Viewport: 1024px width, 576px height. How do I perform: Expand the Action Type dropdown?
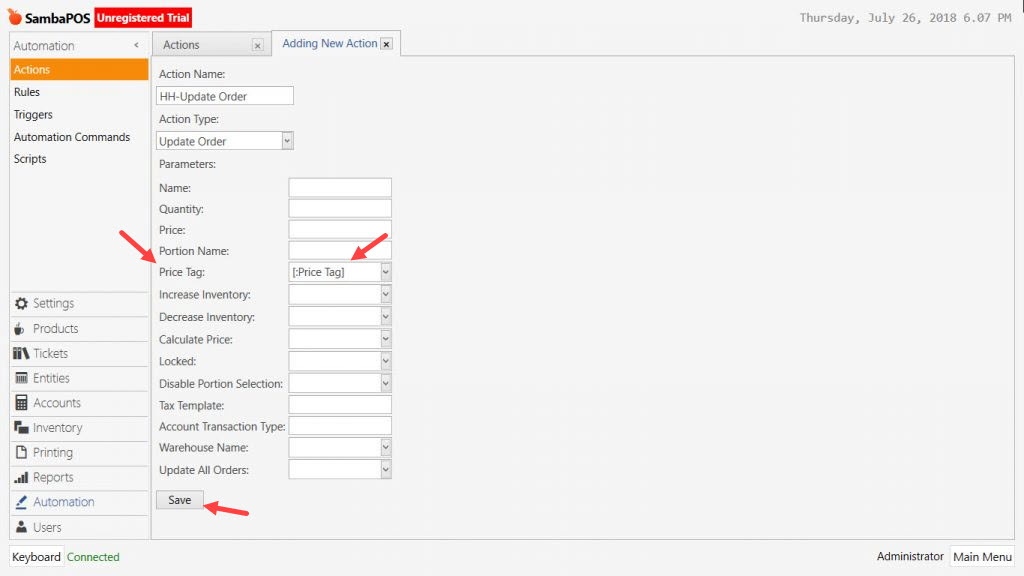287,141
